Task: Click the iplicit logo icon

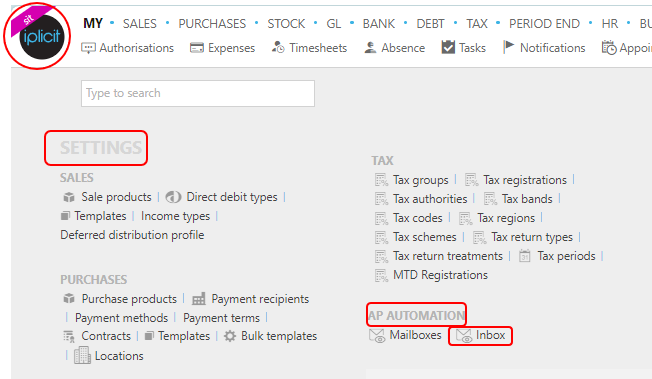Action: tap(41, 37)
